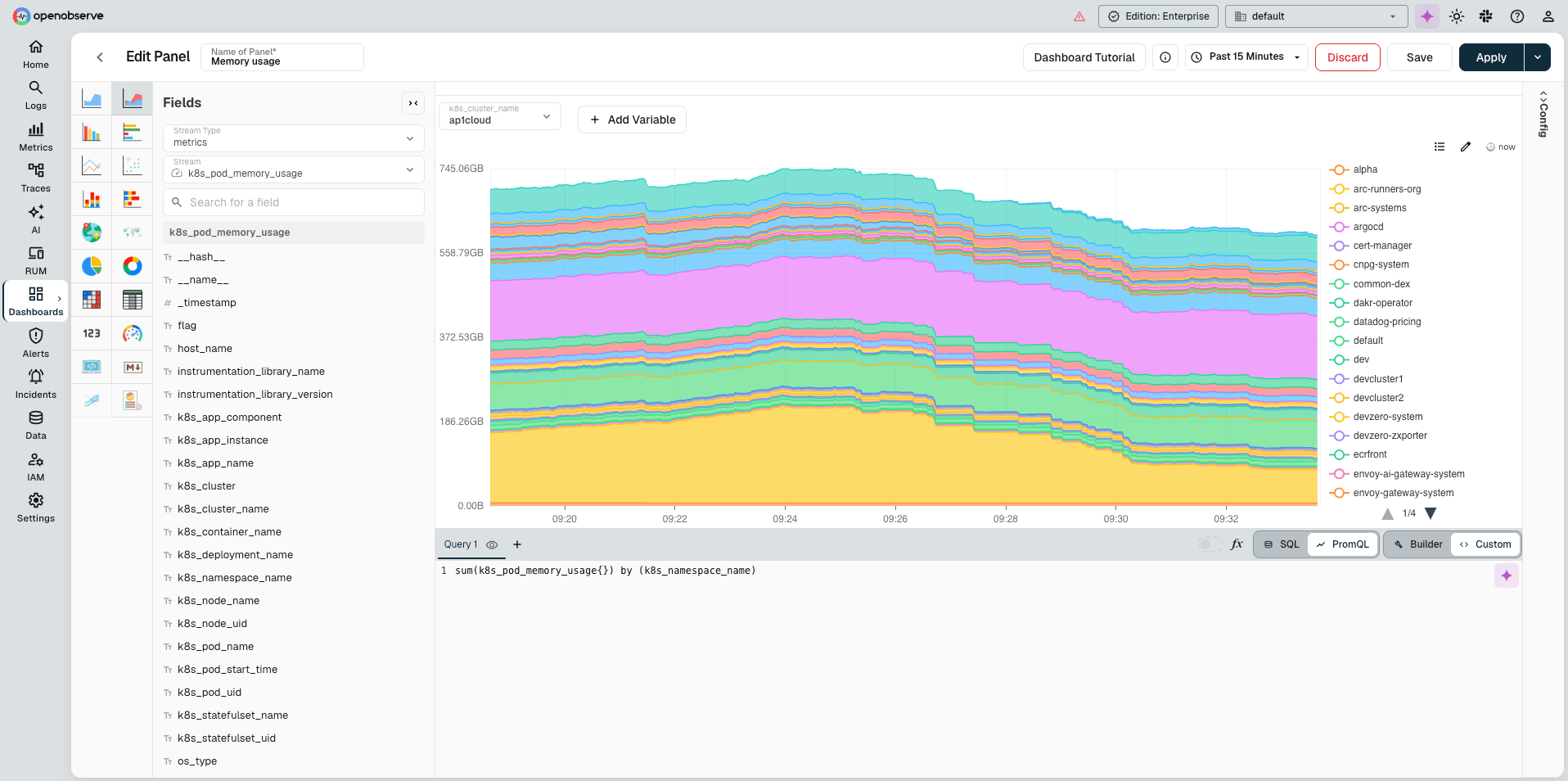Pick the Donut chart type icon
The width and height of the screenshot is (1568, 781).
(x=132, y=266)
